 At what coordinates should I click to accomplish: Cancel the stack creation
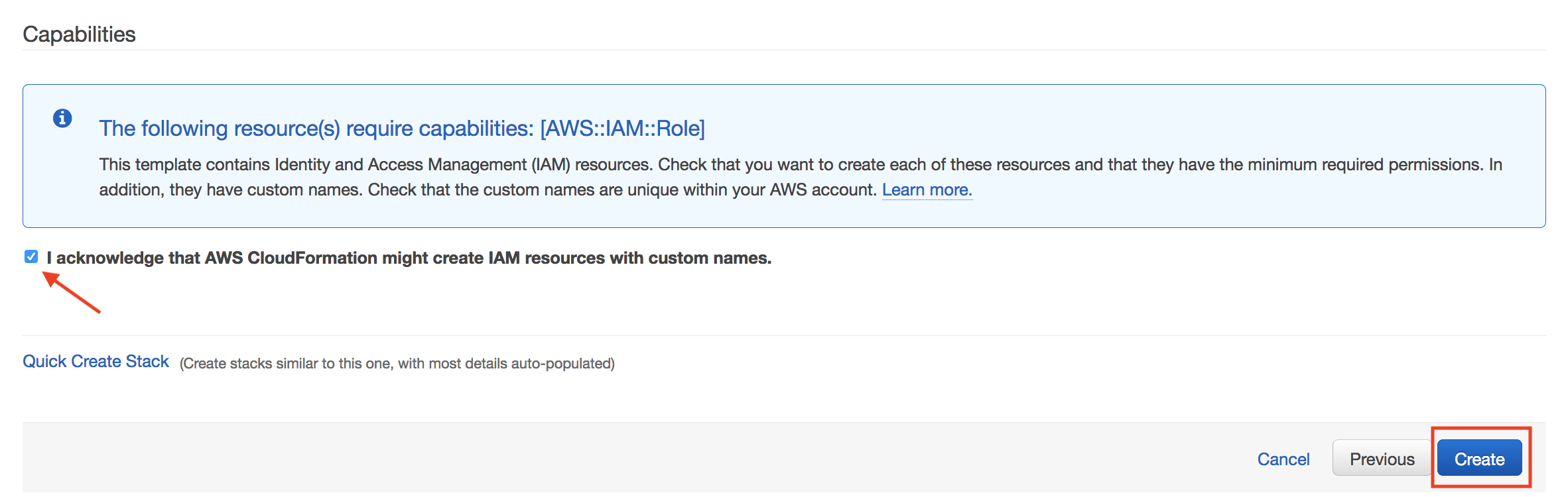pyautogui.click(x=1283, y=459)
